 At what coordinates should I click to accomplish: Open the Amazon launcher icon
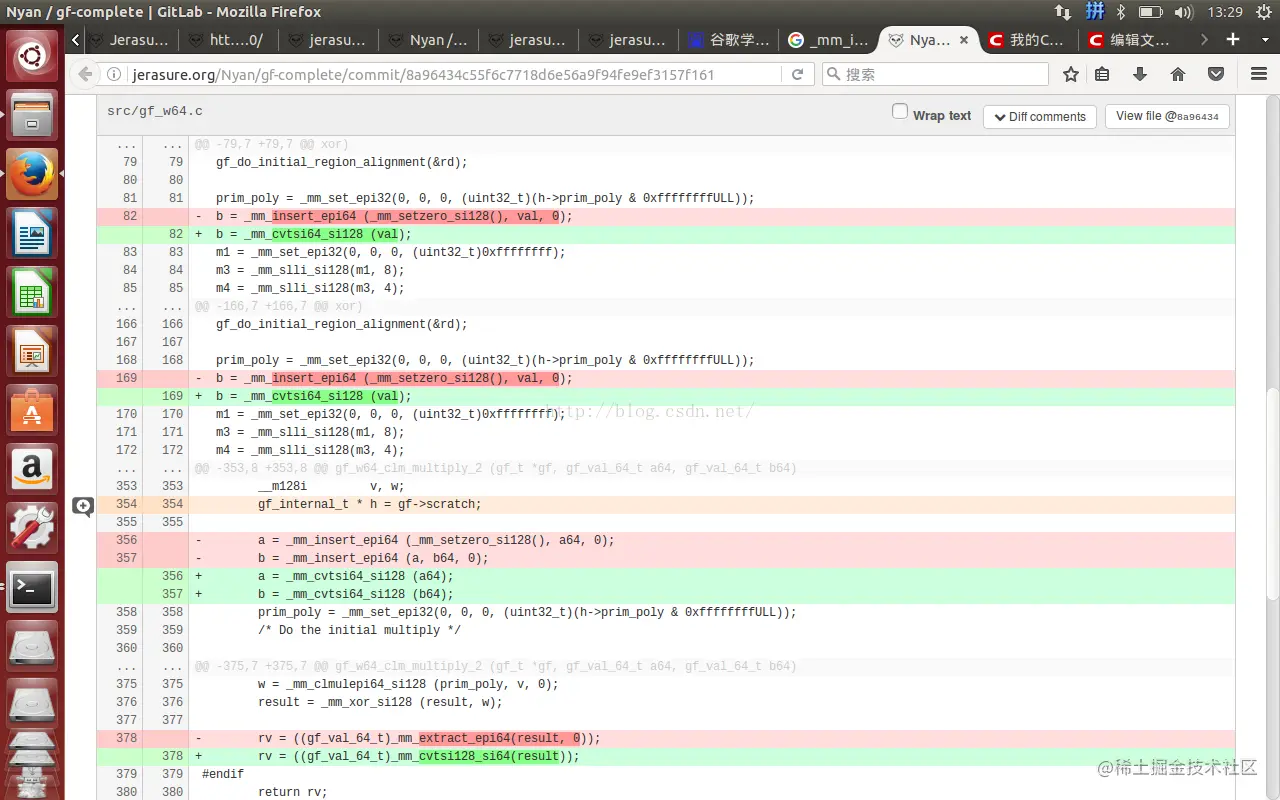tap(33, 468)
